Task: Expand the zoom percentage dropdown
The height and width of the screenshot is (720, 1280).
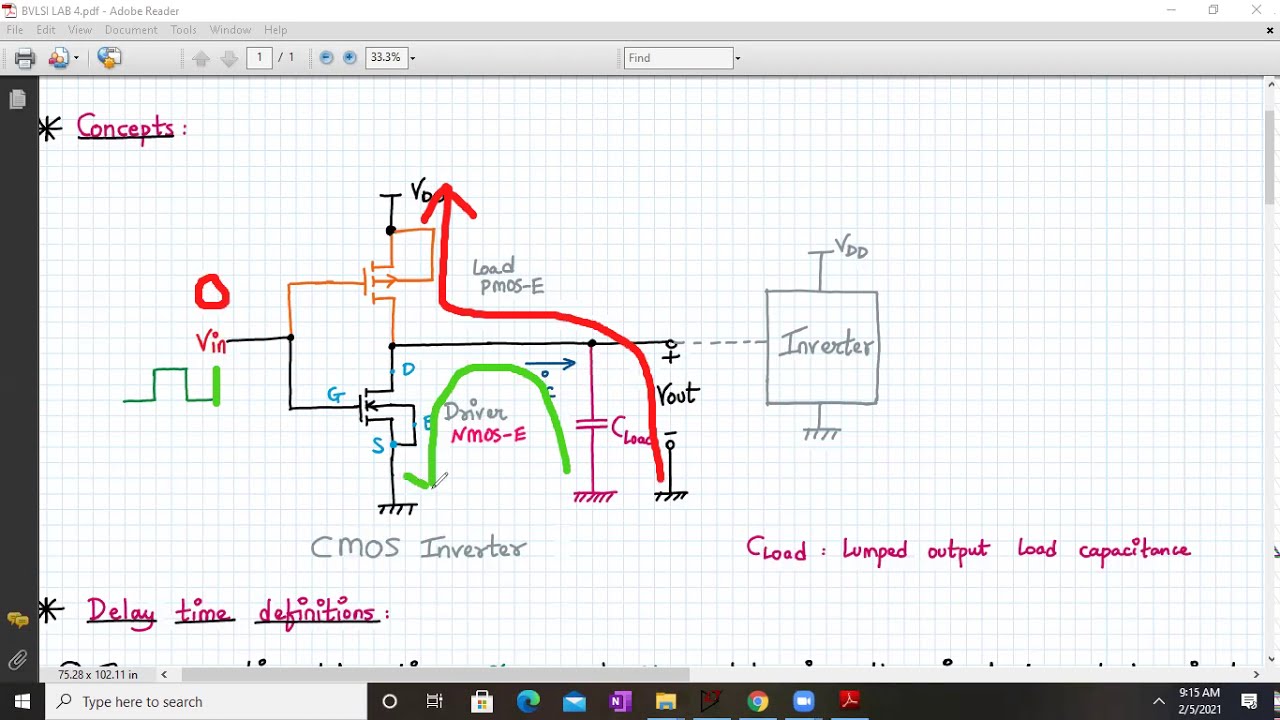Action: click(x=412, y=58)
